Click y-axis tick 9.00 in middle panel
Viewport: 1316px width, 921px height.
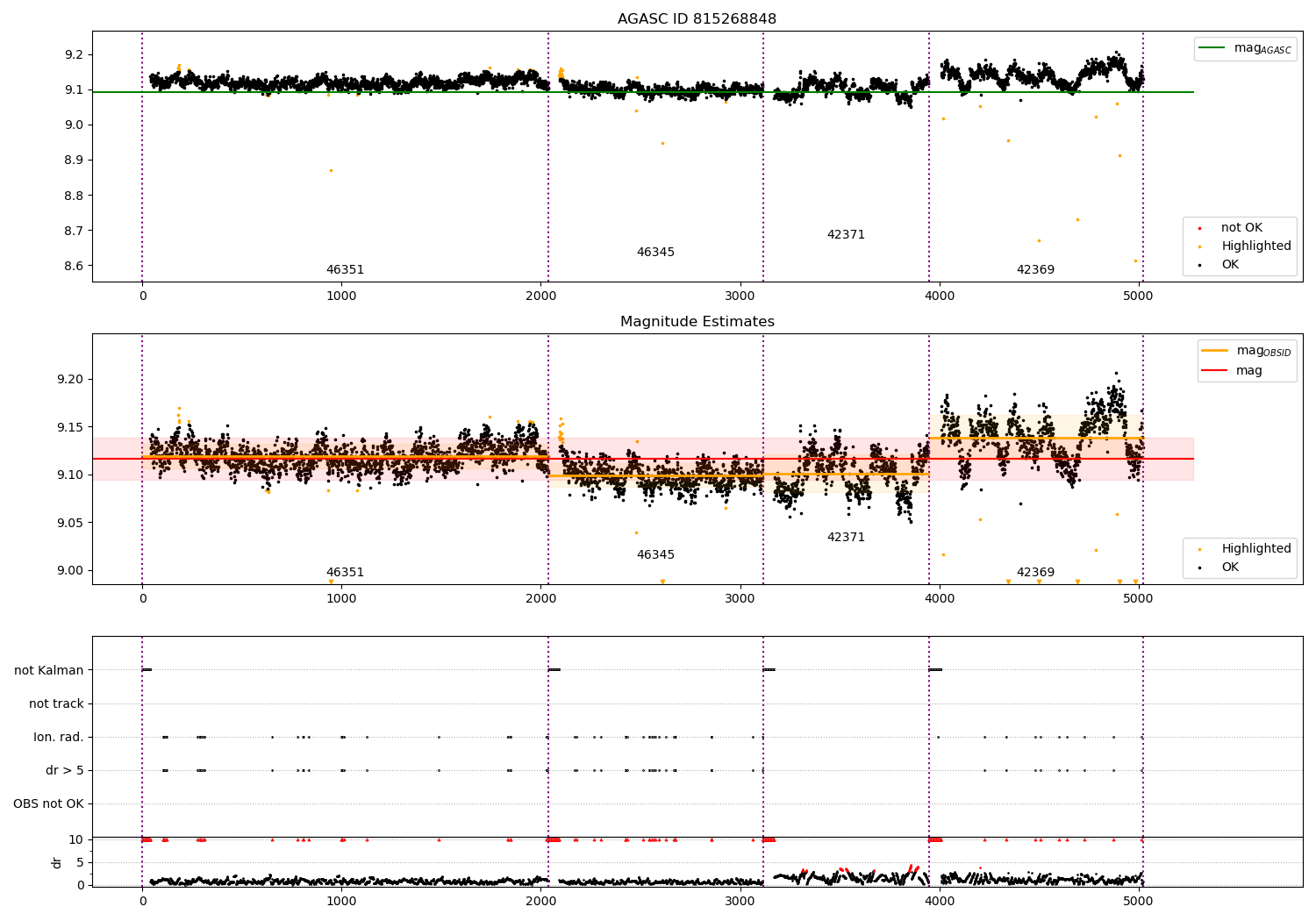pos(70,571)
